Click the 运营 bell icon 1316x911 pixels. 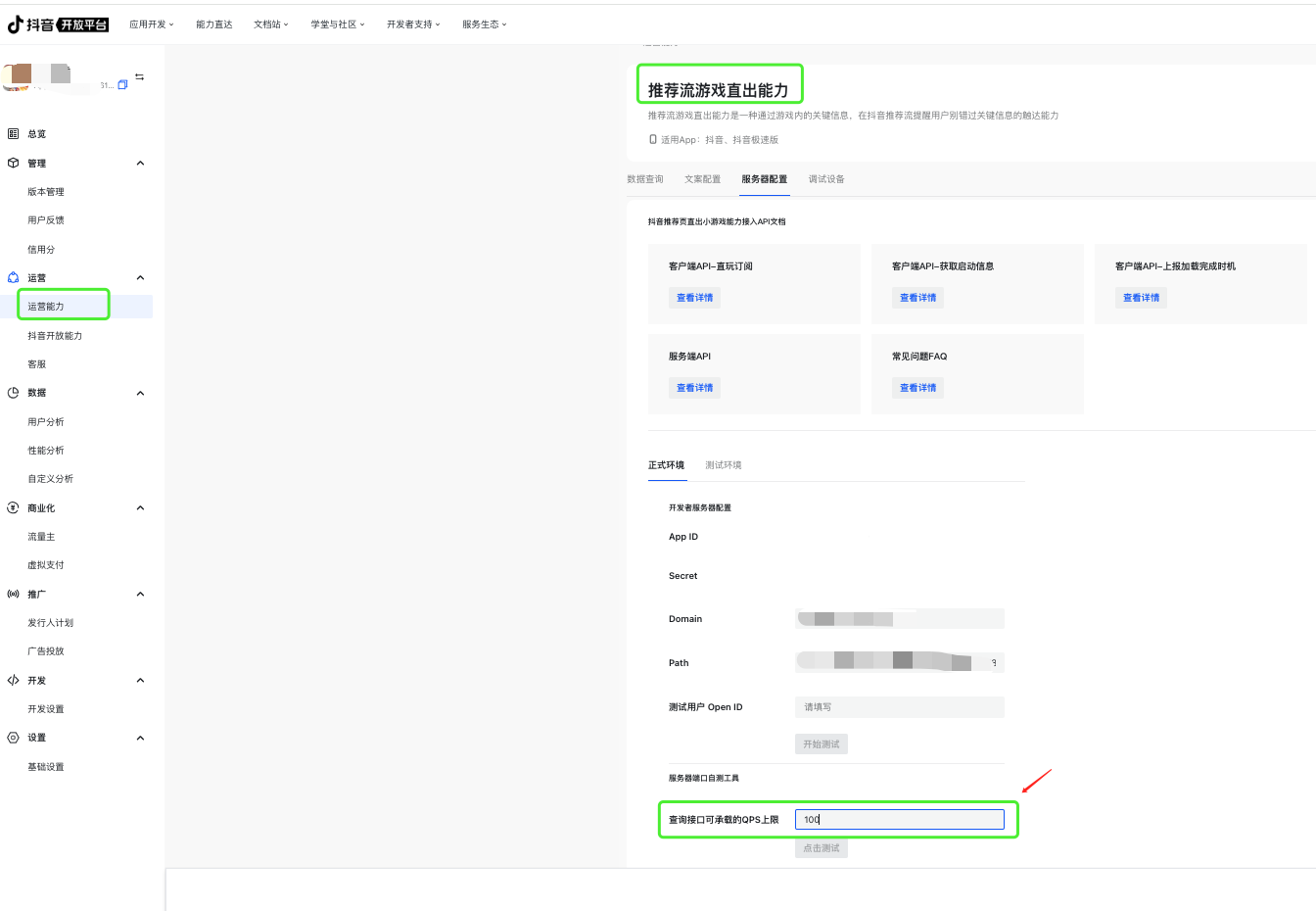[x=13, y=277]
